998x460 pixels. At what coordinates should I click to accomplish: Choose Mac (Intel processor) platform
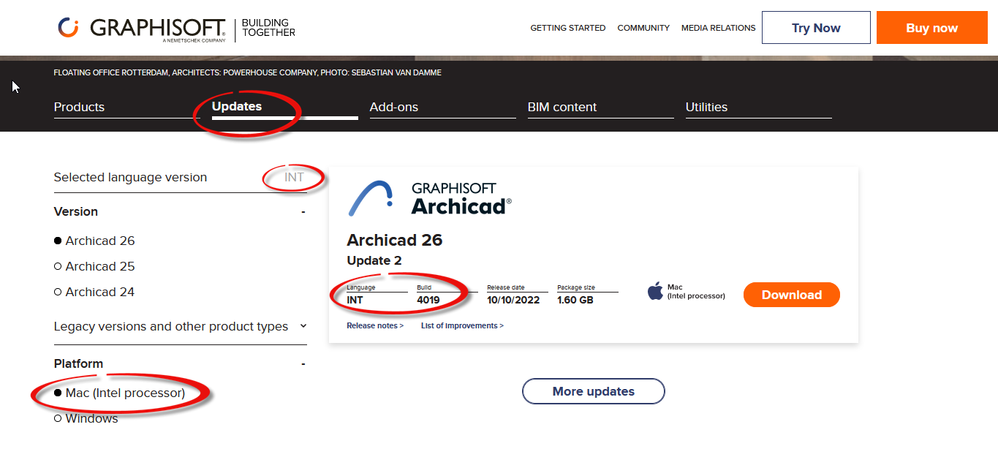click(x=120, y=393)
